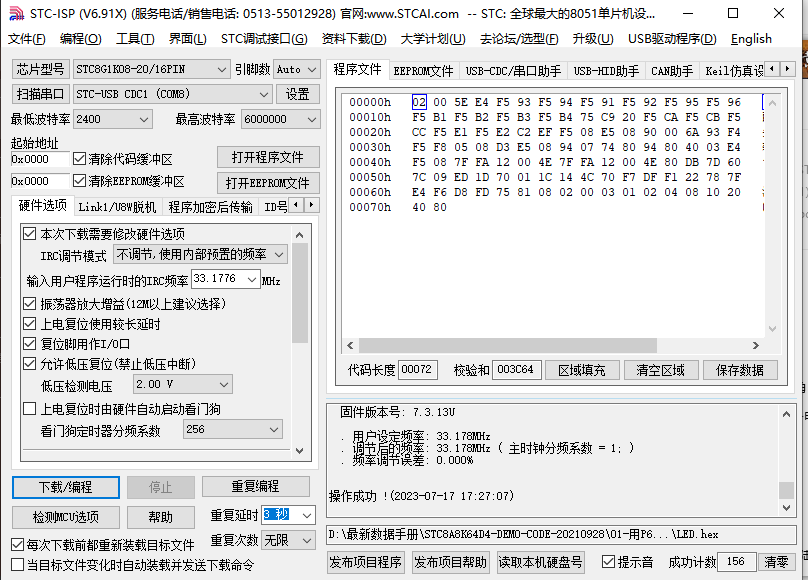Click 发布项目程序 button
Viewport: 808px width, 580px height.
point(365,562)
